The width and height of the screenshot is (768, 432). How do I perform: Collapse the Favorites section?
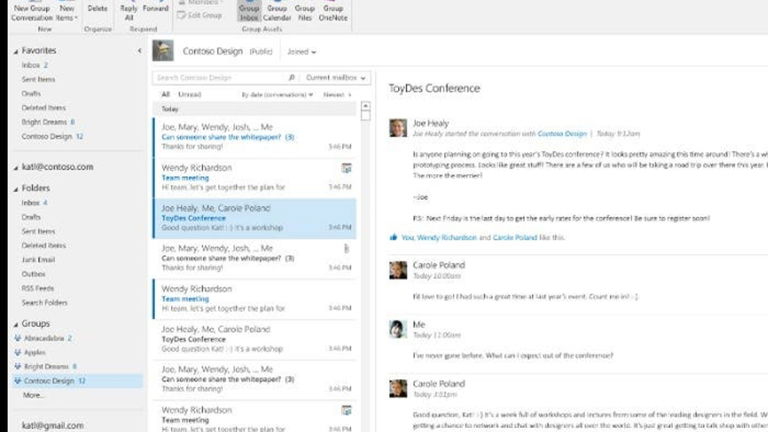(x=16, y=51)
